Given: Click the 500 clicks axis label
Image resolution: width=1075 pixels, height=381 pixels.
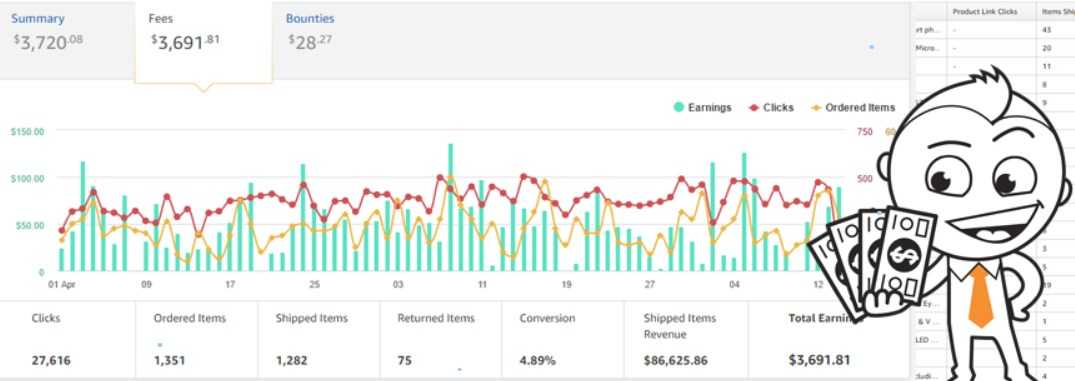Looking at the screenshot, I should (x=865, y=178).
